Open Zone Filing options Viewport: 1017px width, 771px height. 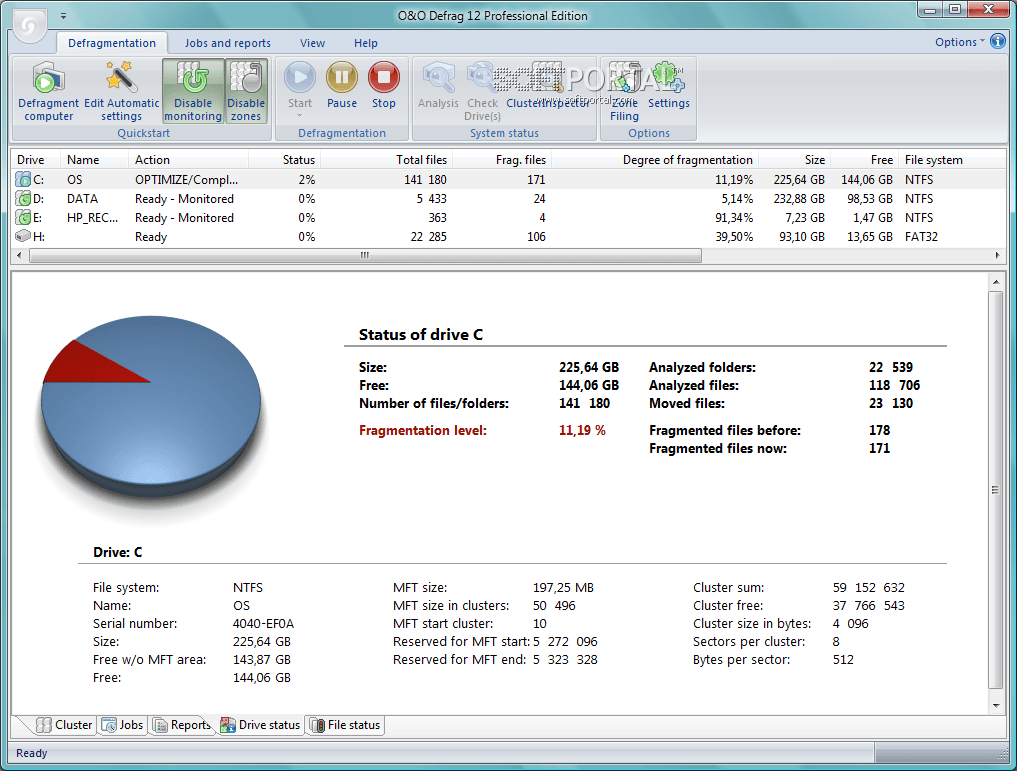[x=624, y=91]
